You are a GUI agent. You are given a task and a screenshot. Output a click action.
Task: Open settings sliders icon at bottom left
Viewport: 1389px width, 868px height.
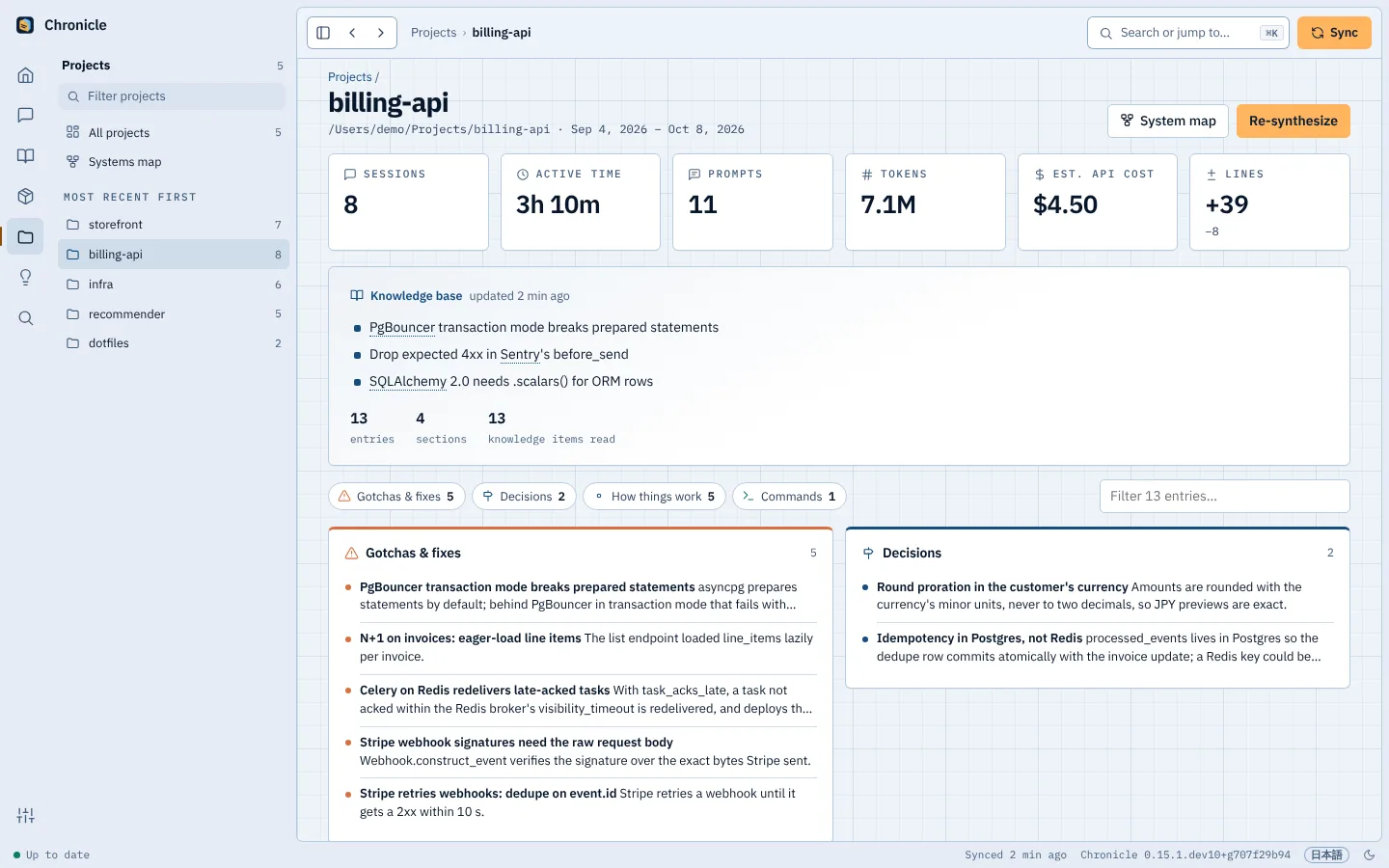[26, 816]
